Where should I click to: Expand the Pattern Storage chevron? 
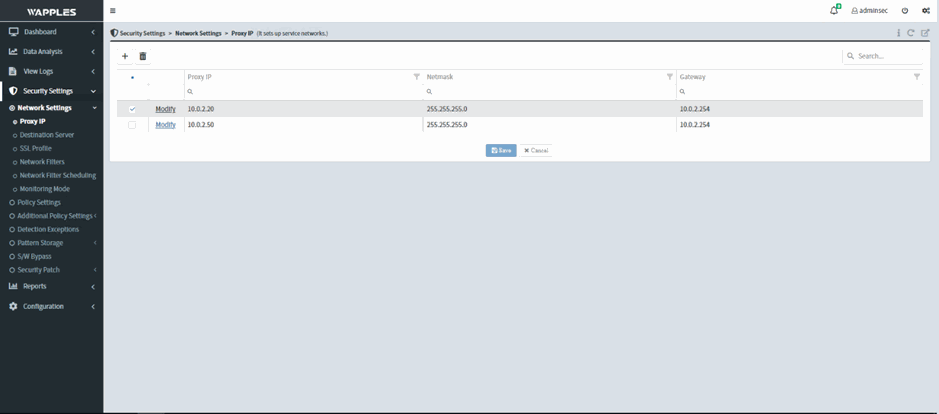[x=95, y=243]
